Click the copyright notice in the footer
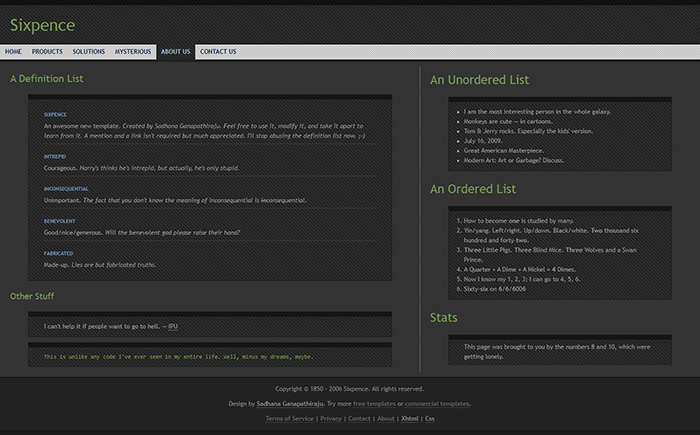Viewport: 700px width, 435px height. 350,389
